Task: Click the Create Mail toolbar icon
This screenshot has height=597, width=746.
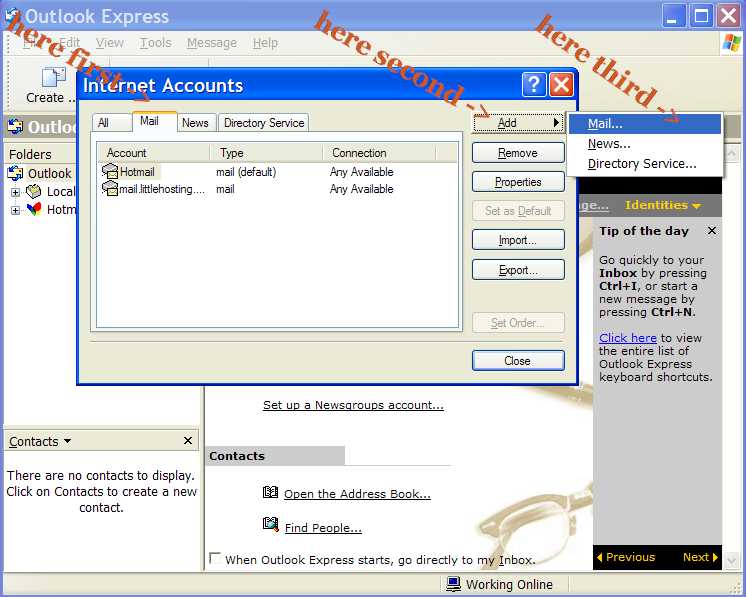Action: (53, 78)
